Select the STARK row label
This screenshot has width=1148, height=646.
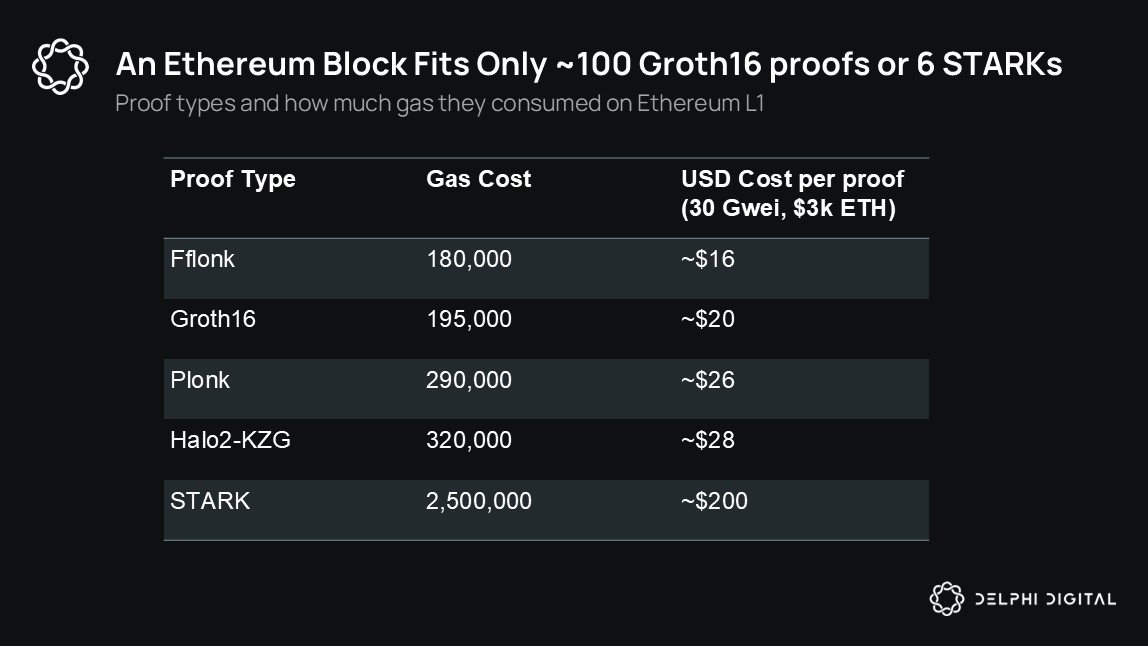(210, 500)
